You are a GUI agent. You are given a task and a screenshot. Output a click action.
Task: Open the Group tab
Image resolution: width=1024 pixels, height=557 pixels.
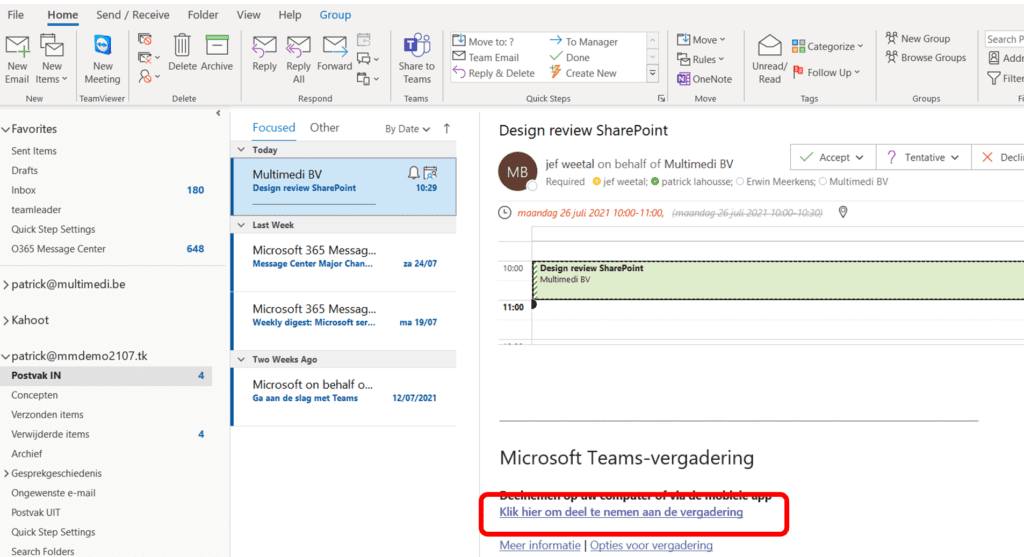(335, 14)
